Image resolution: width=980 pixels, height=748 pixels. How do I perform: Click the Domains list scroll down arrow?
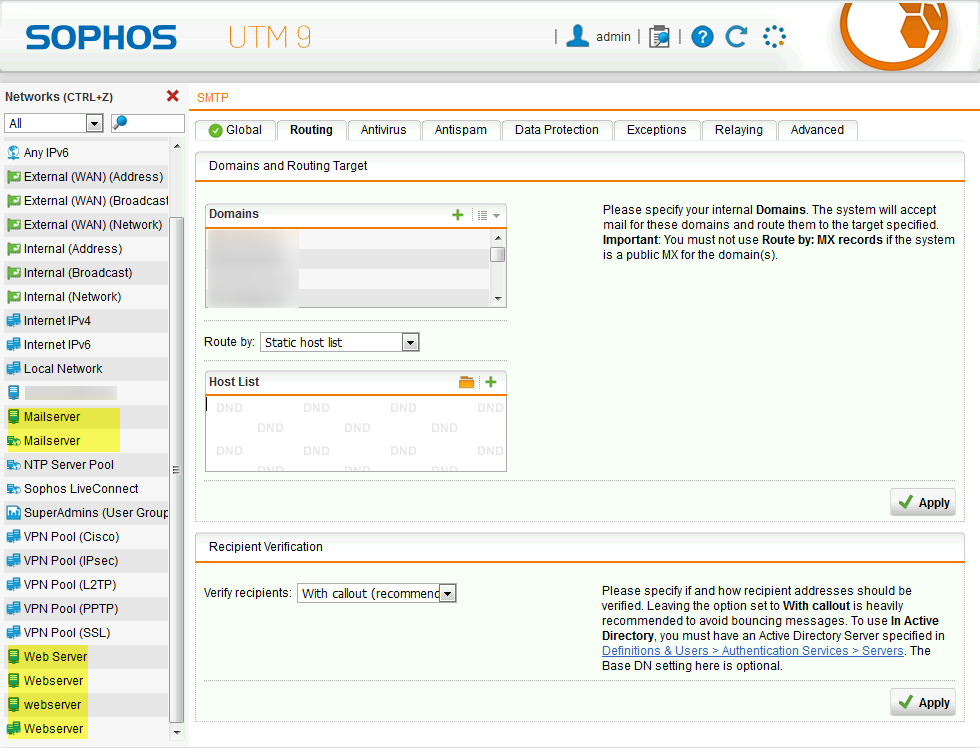(498, 299)
